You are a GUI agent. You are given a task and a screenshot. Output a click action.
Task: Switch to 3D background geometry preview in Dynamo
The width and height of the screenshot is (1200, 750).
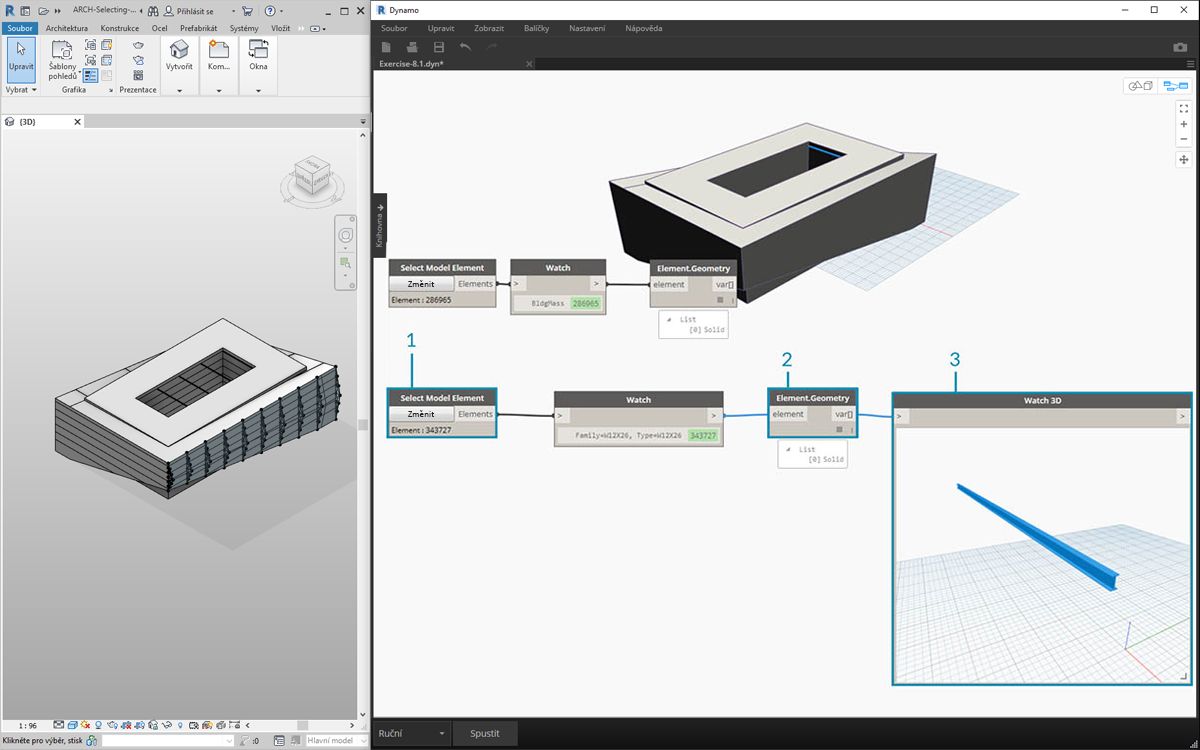pyautogui.click(x=1141, y=86)
